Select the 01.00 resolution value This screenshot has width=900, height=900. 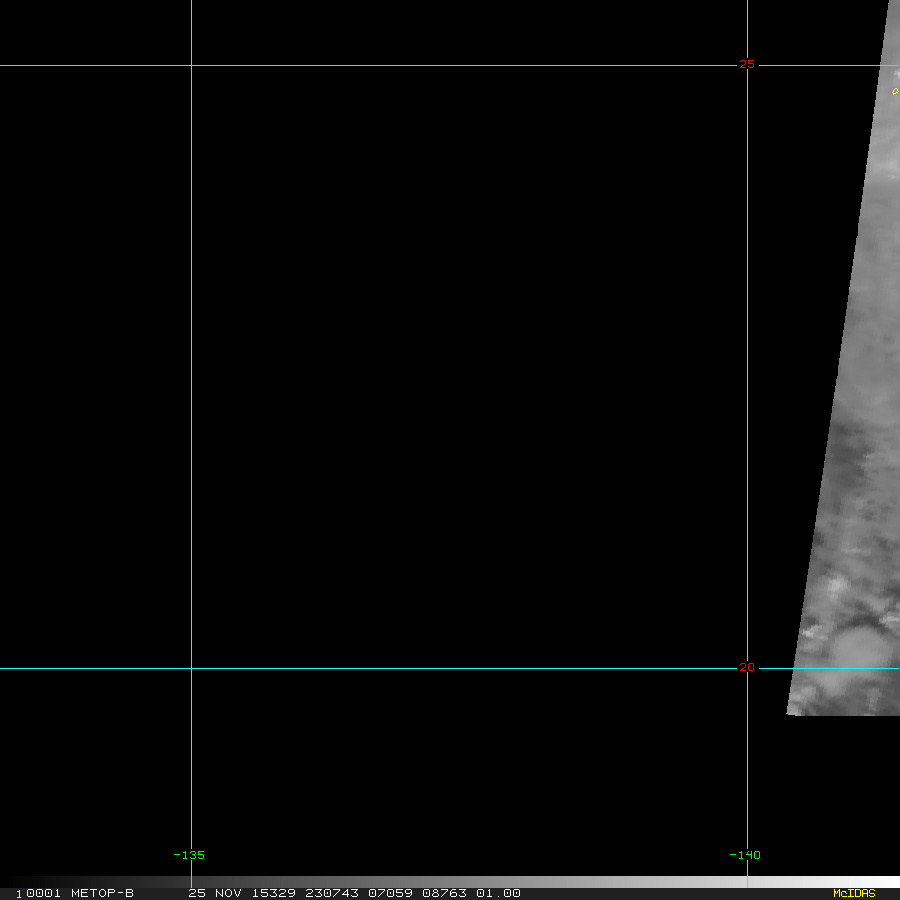(498, 893)
